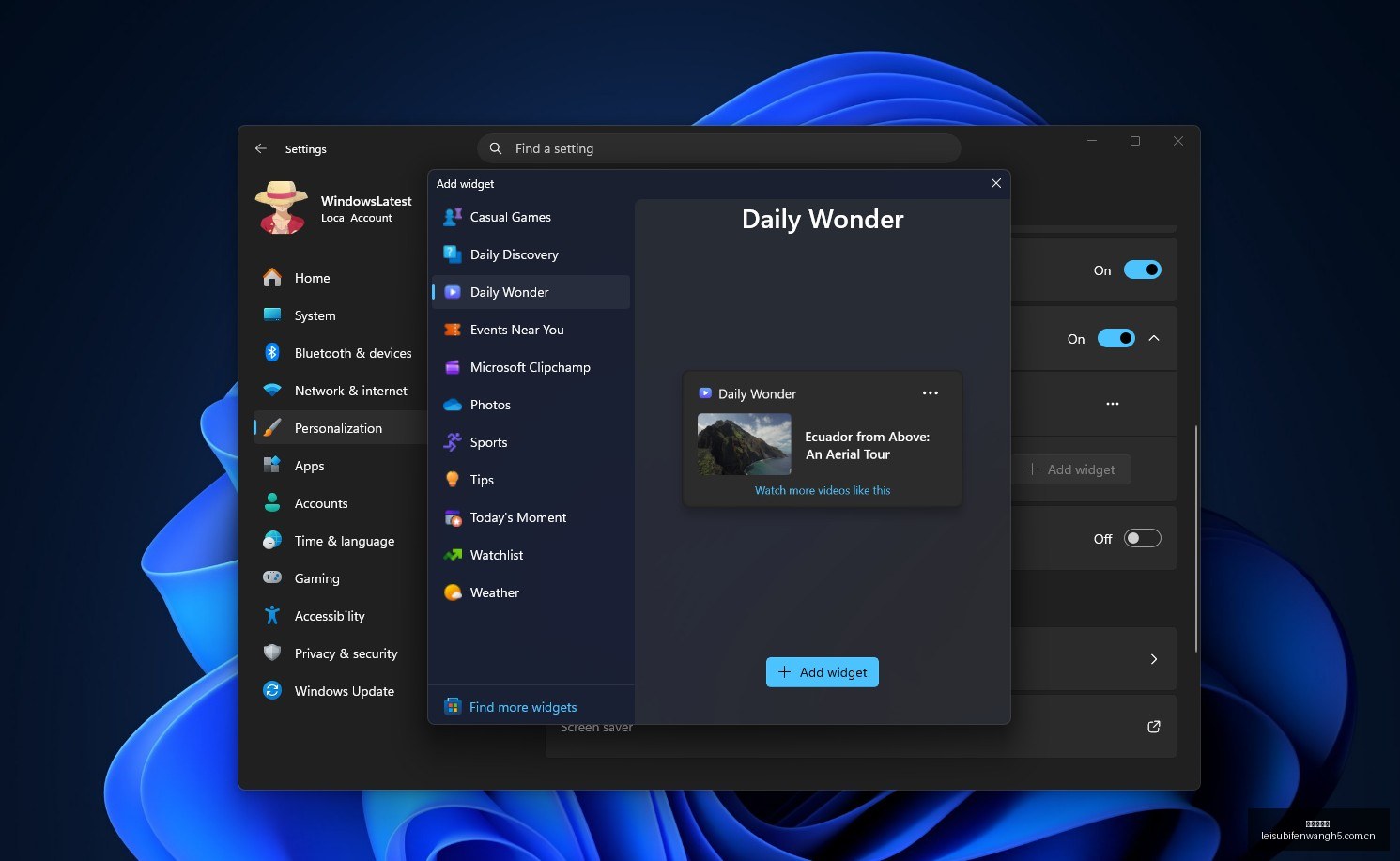Choose the Watchlist widget icon
The height and width of the screenshot is (861, 1400).
pyautogui.click(x=453, y=555)
